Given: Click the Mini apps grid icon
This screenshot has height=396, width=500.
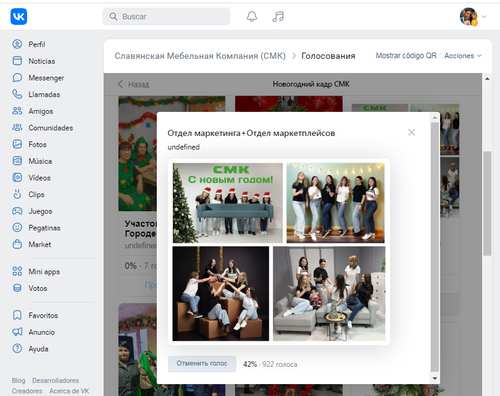Looking at the screenshot, I should pos(17,271).
